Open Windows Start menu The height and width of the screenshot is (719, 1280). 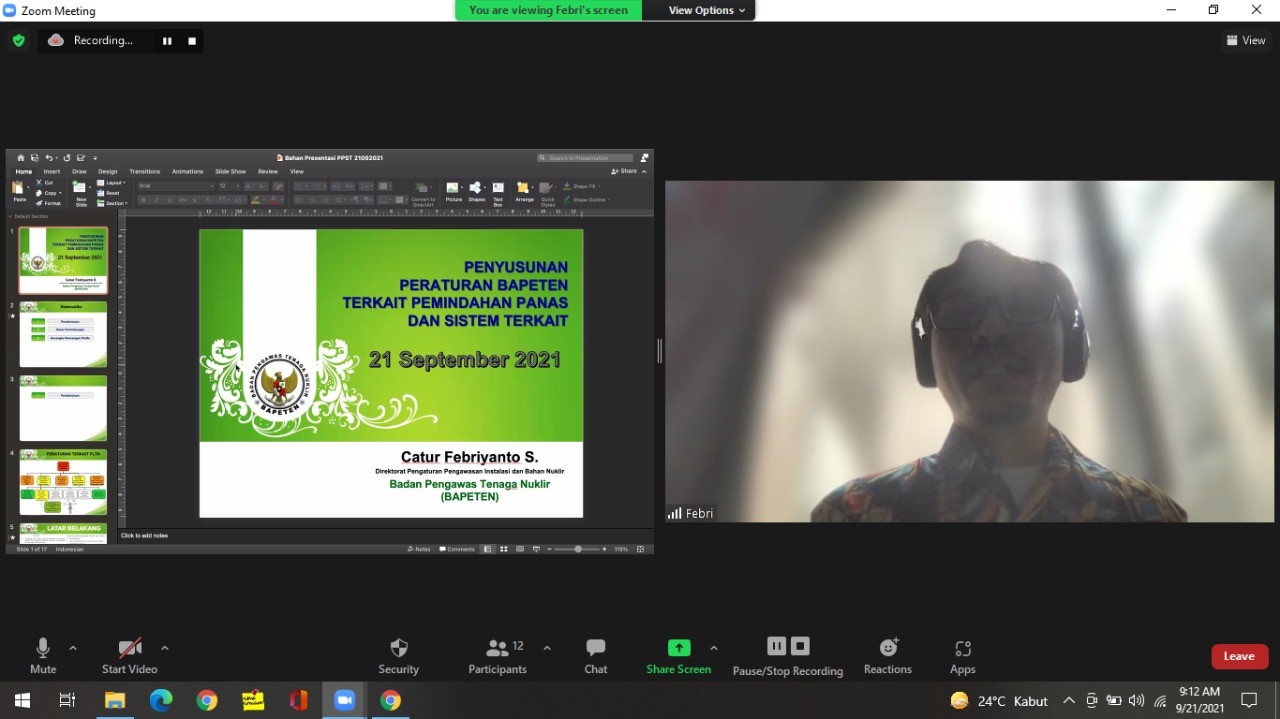point(22,700)
